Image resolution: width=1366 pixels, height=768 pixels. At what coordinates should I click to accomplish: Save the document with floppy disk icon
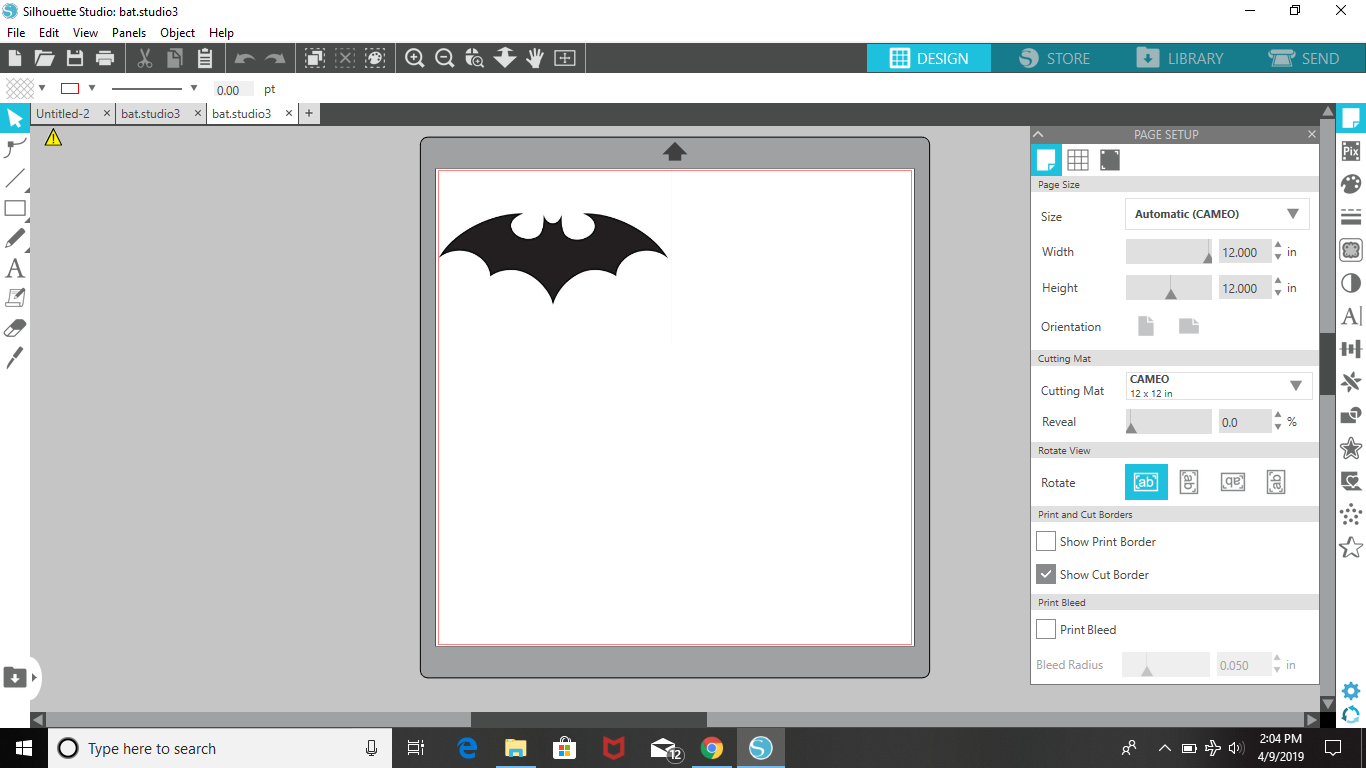(x=74, y=58)
